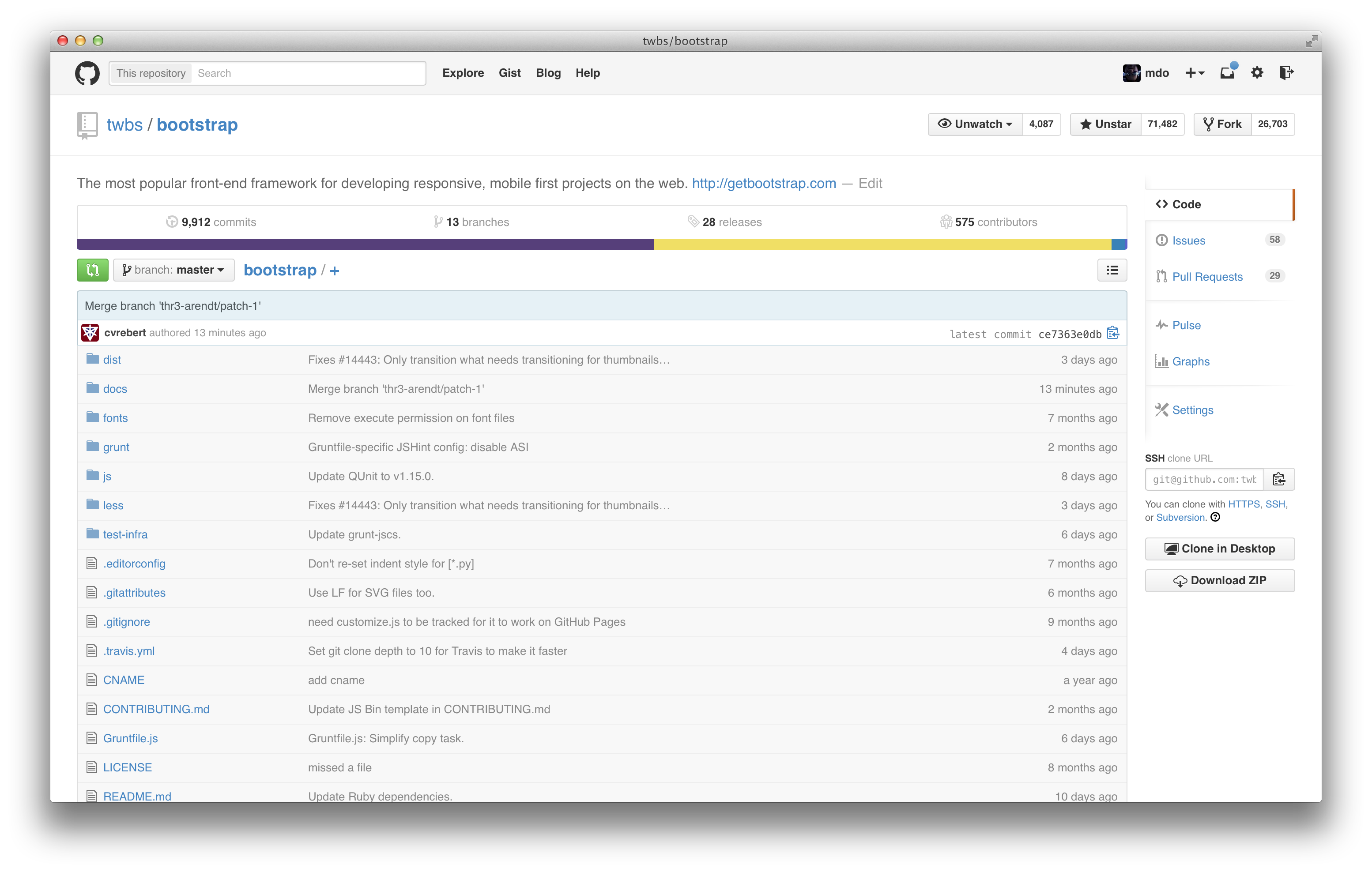Image resolution: width=1372 pixels, height=872 pixels.
Task: Open Gist in top navigation
Action: point(509,73)
